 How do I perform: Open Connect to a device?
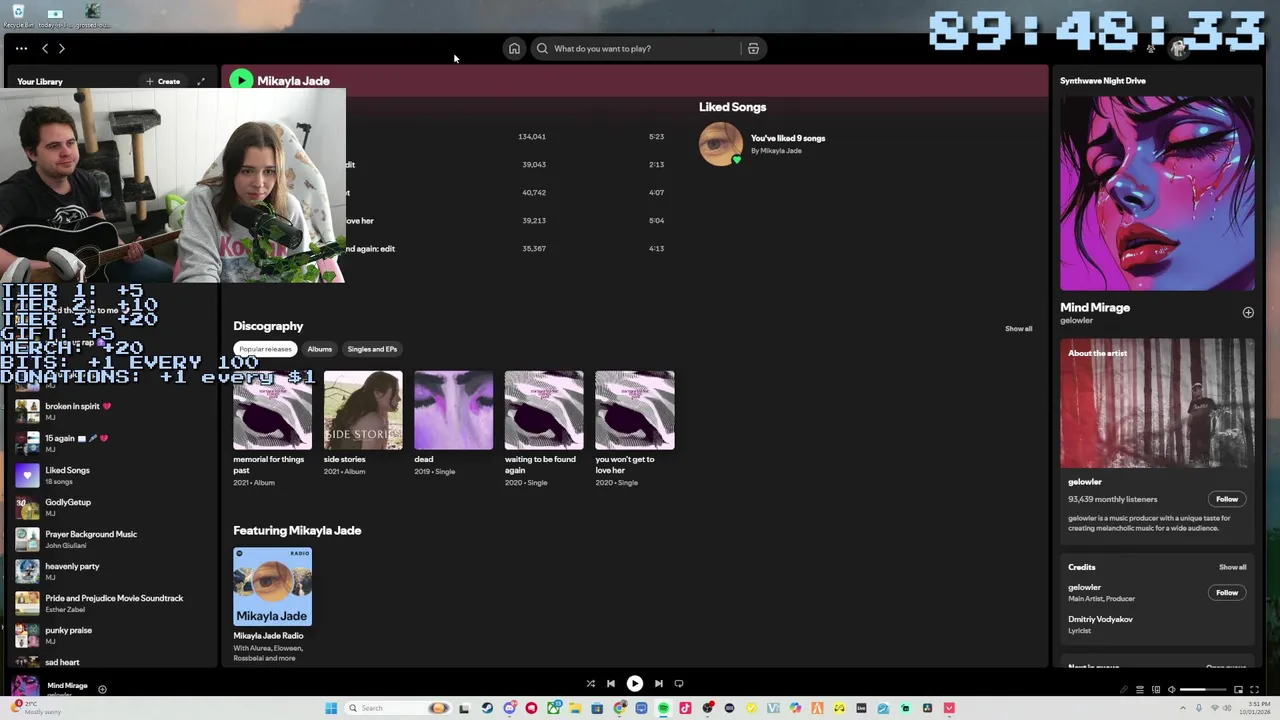pyautogui.click(x=1156, y=689)
